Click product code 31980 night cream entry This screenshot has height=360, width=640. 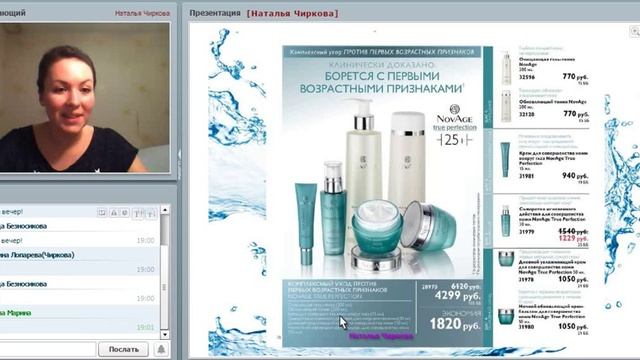click(527, 327)
